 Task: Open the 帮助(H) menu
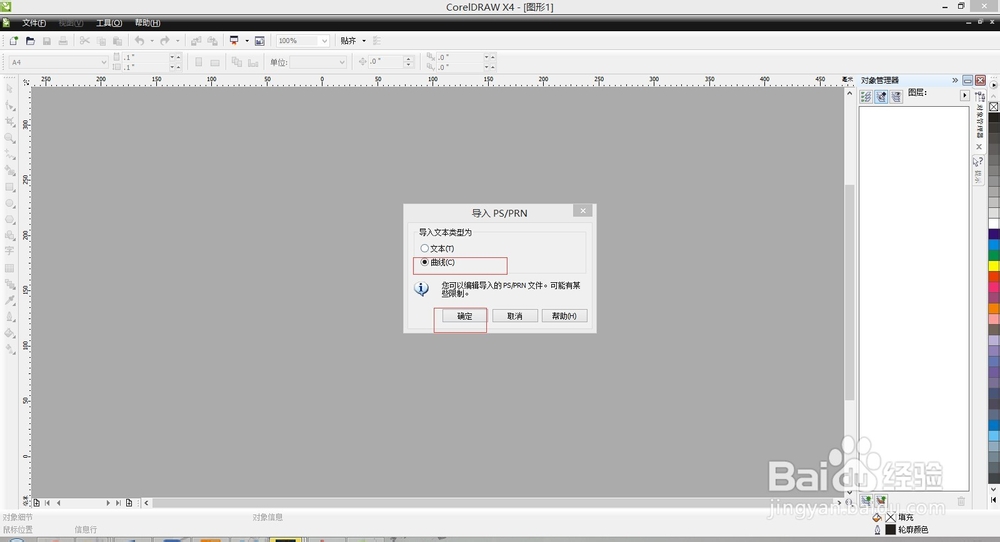pos(147,23)
